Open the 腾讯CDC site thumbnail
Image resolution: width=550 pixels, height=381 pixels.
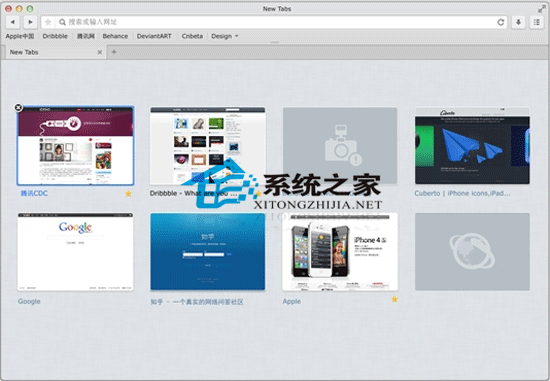pos(75,146)
